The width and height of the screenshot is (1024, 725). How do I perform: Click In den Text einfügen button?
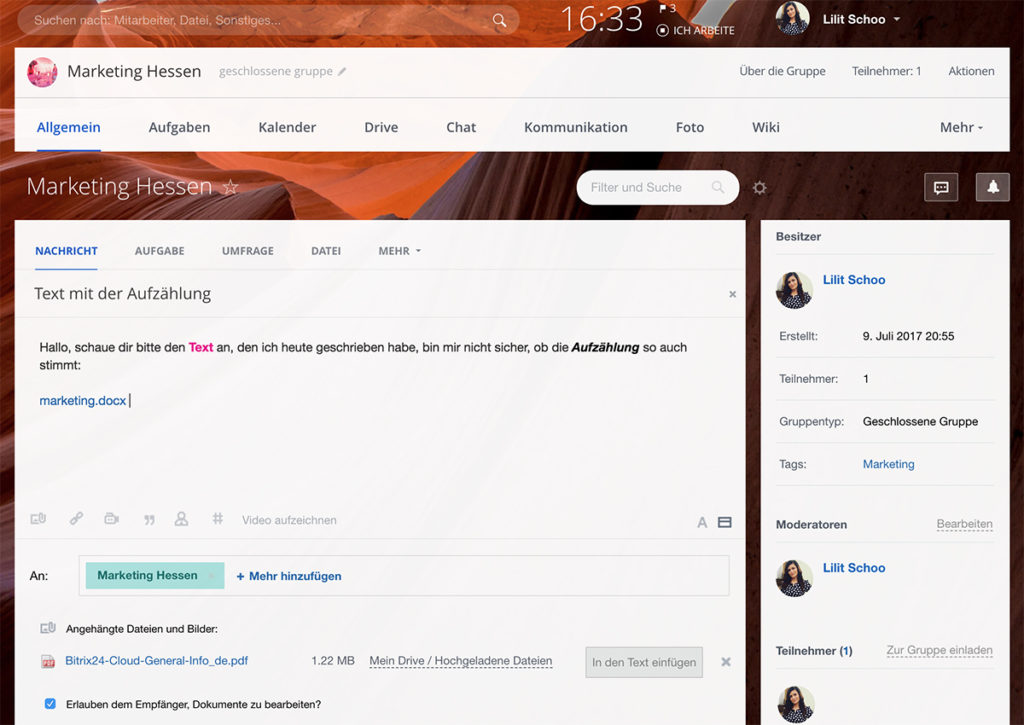[644, 662]
